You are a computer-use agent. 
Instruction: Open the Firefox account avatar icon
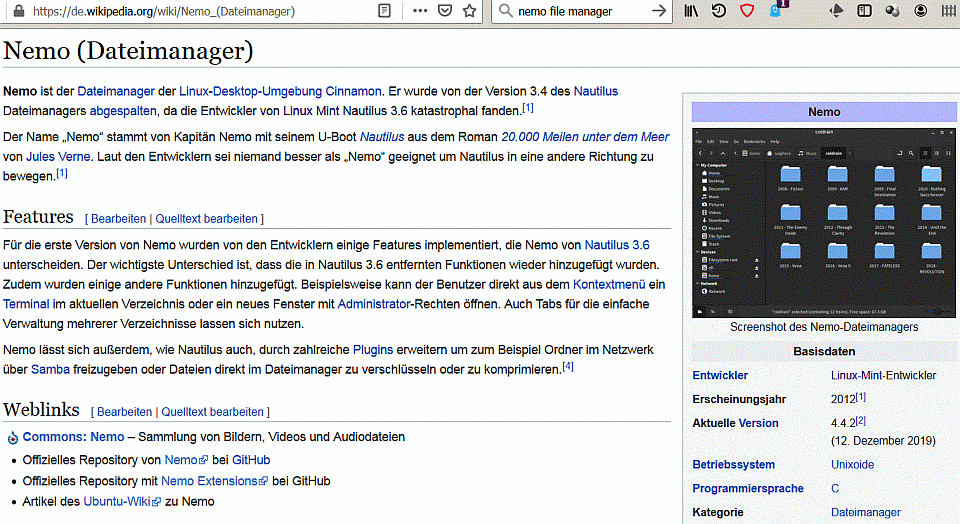point(921,10)
